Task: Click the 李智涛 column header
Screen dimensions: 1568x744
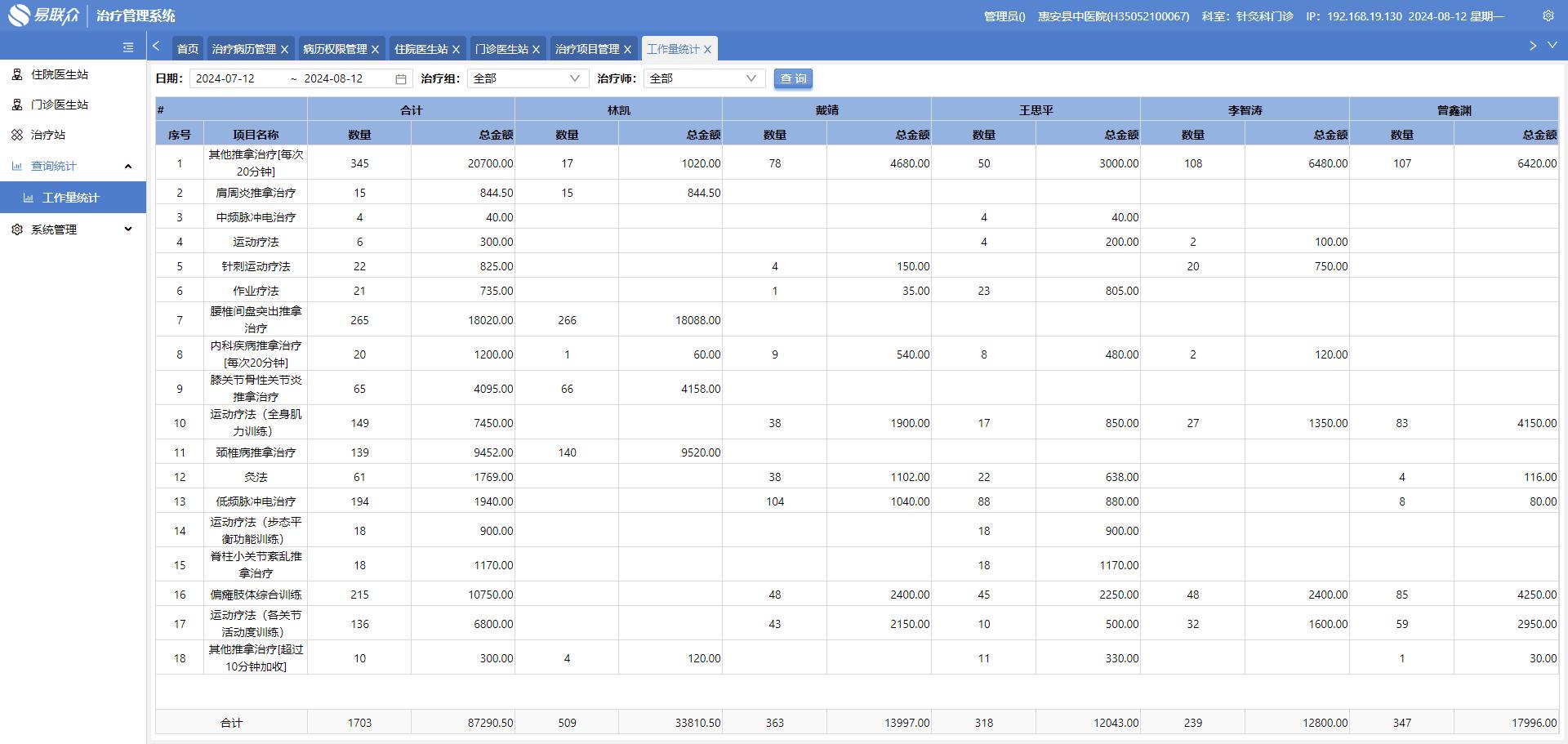Action: (x=1245, y=109)
